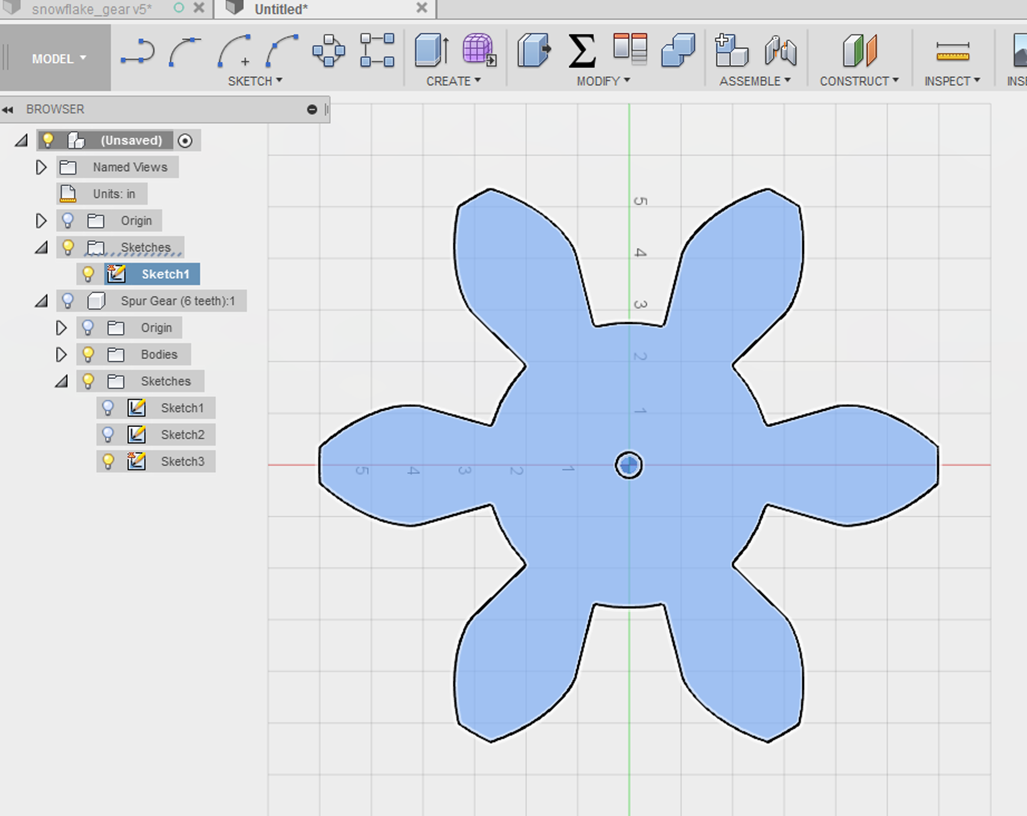Hide Sketch1 using its lightbulb toggle
1027x816 pixels.
[x=88, y=273]
